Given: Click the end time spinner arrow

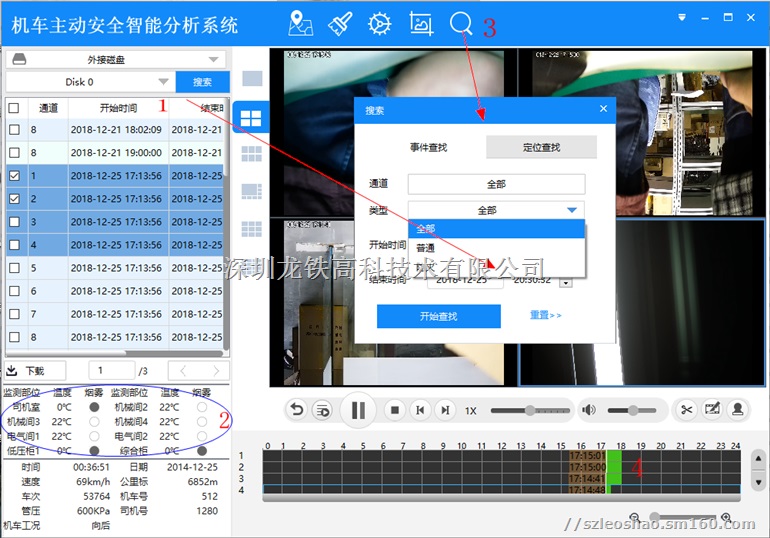Looking at the screenshot, I should click(x=566, y=283).
